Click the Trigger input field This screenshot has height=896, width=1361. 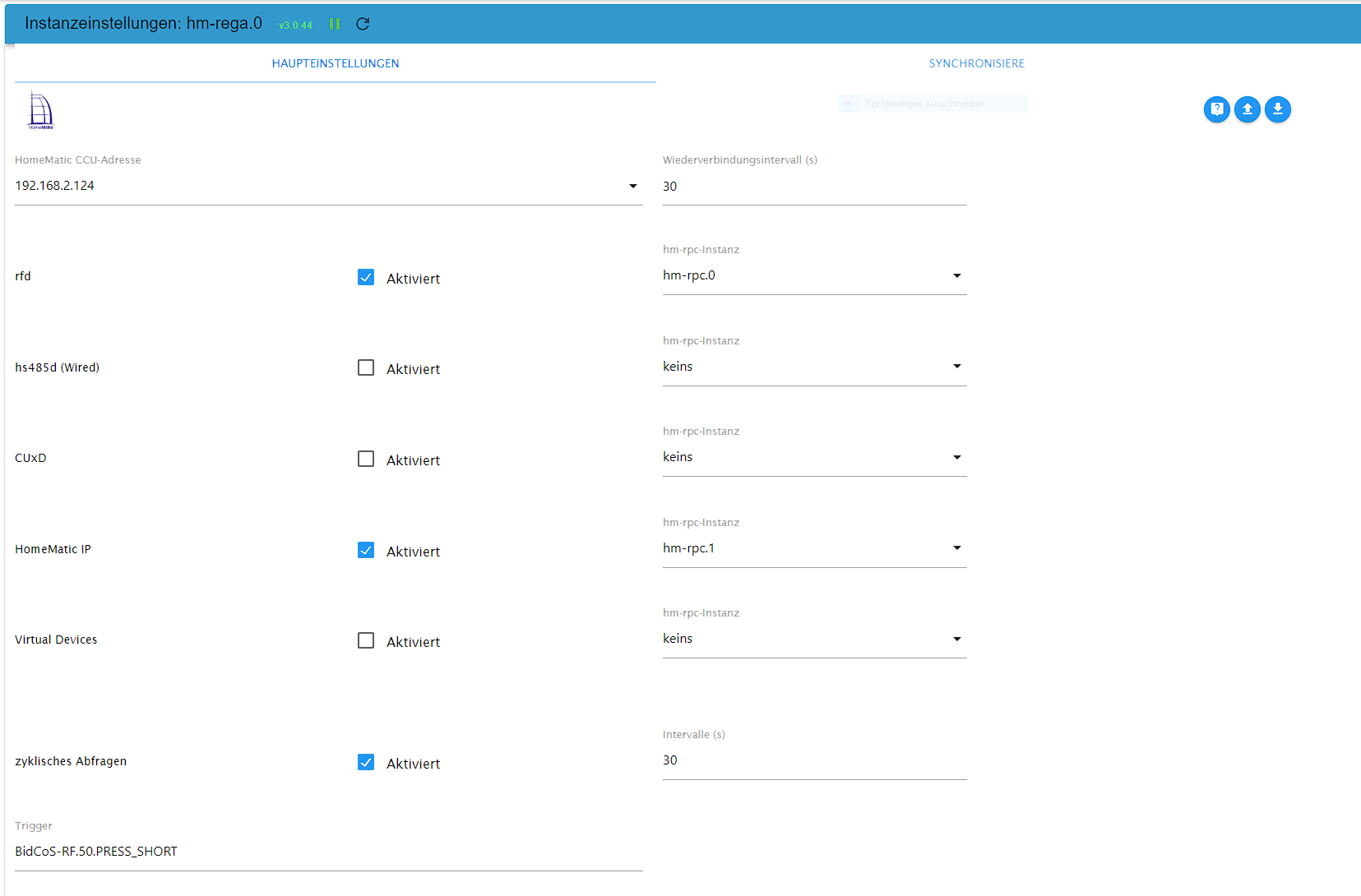pos(329,852)
